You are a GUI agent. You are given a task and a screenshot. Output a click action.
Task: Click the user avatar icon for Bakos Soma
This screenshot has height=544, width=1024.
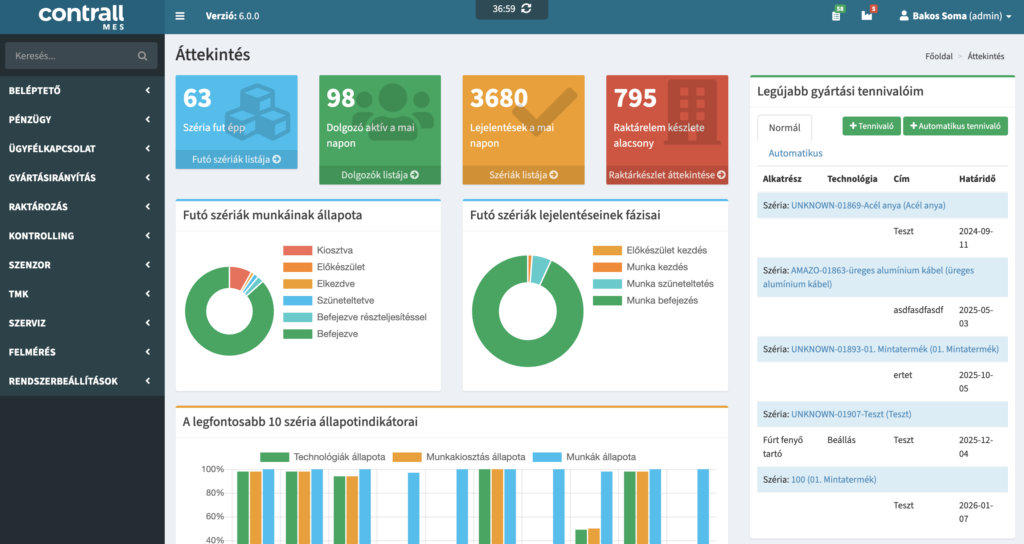905,16
